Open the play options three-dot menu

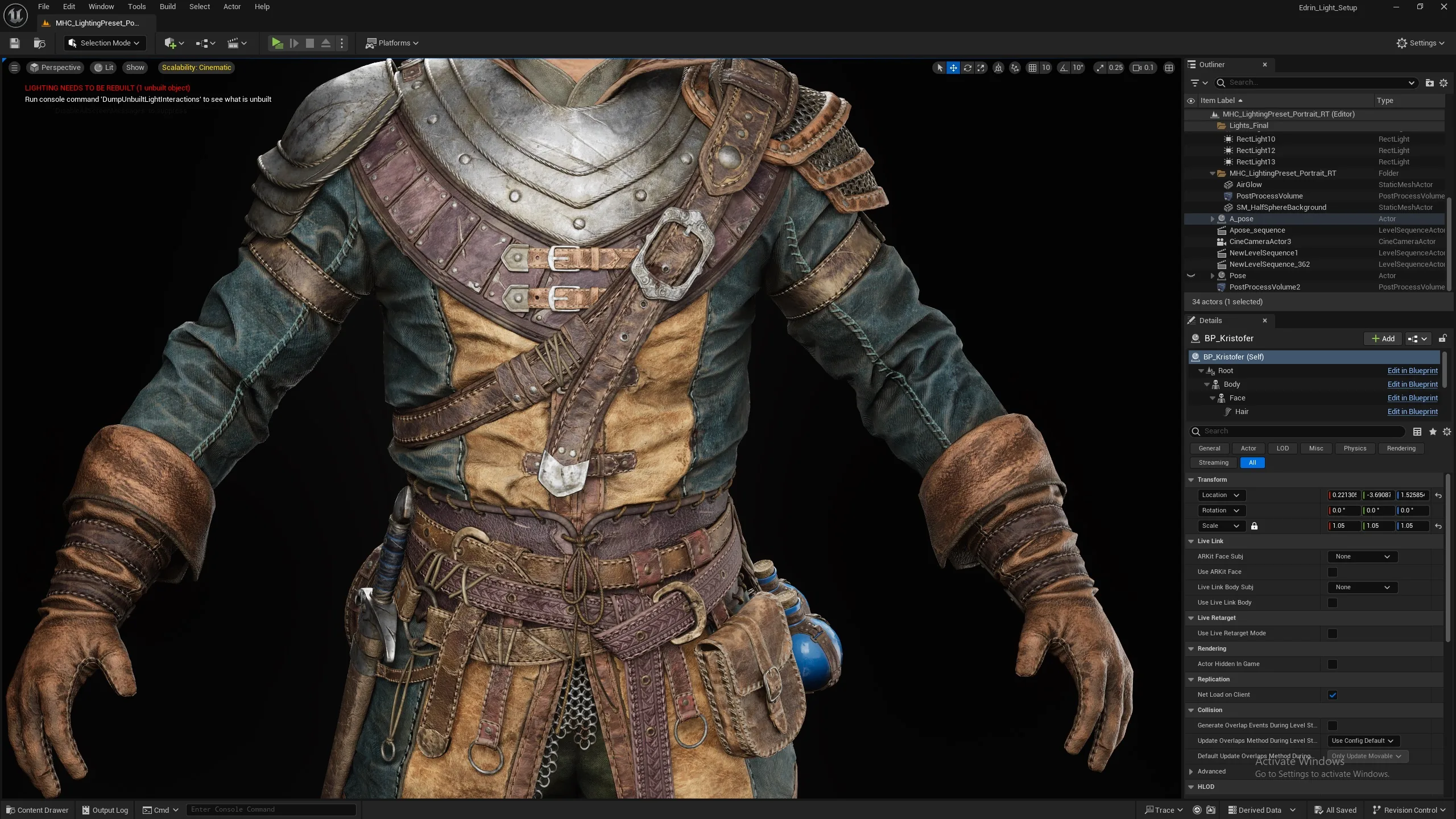(x=342, y=43)
